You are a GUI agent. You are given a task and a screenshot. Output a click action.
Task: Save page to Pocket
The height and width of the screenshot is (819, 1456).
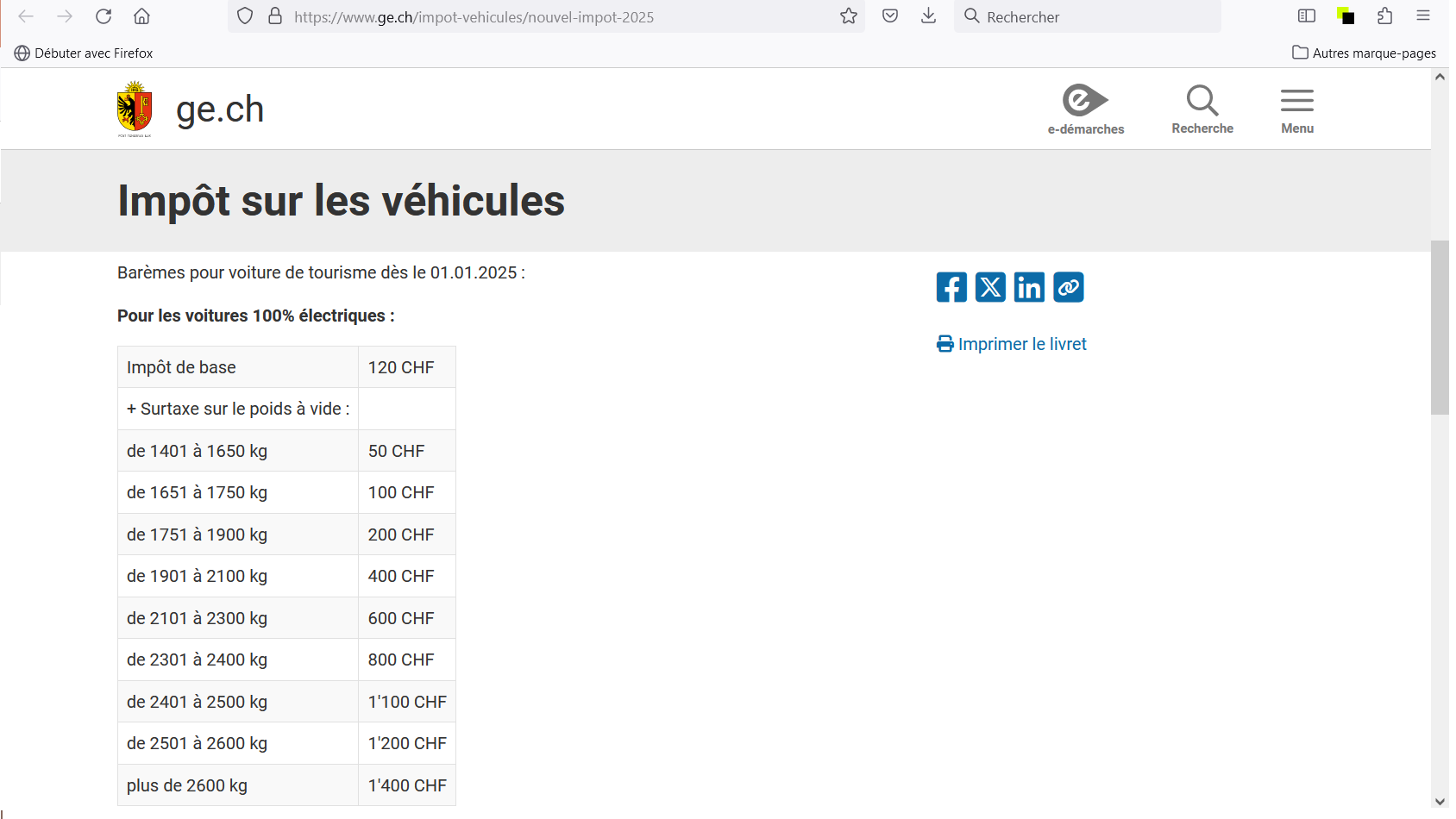click(890, 16)
